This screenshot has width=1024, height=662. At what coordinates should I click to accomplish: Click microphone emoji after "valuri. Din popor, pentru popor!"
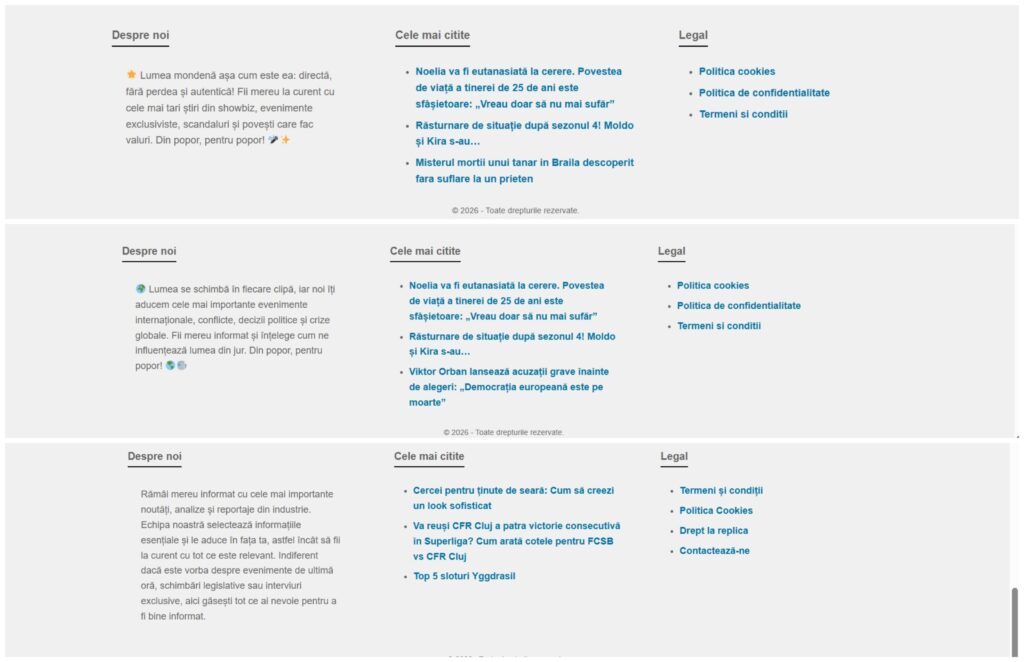(273, 140)
